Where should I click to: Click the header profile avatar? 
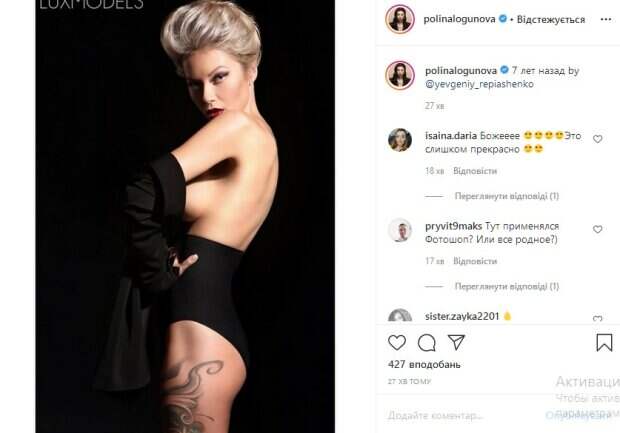[x=400, y=19]
